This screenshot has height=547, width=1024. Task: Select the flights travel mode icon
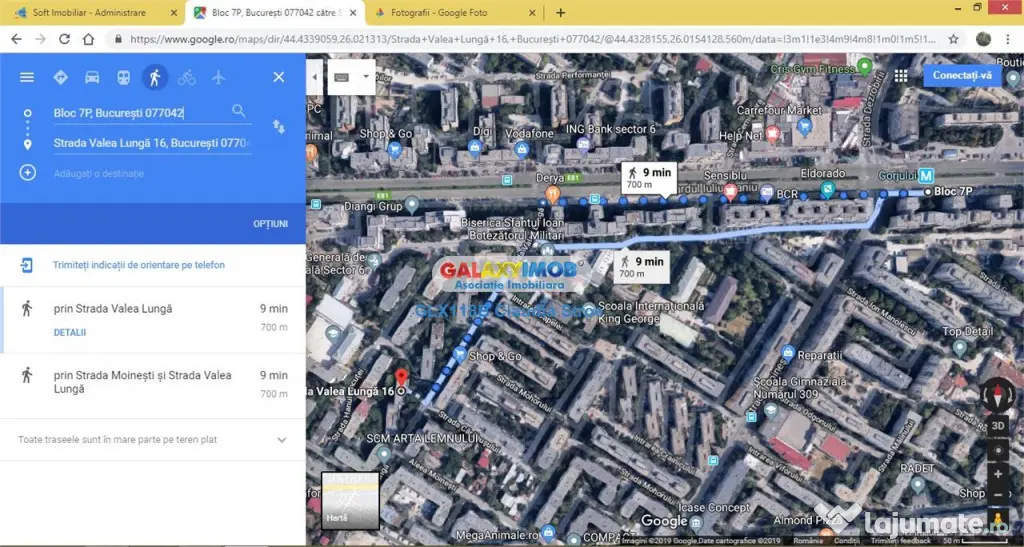point(218,78)
